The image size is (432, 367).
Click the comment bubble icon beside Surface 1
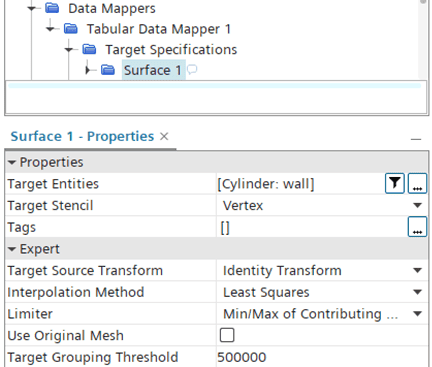coord(192,70)
